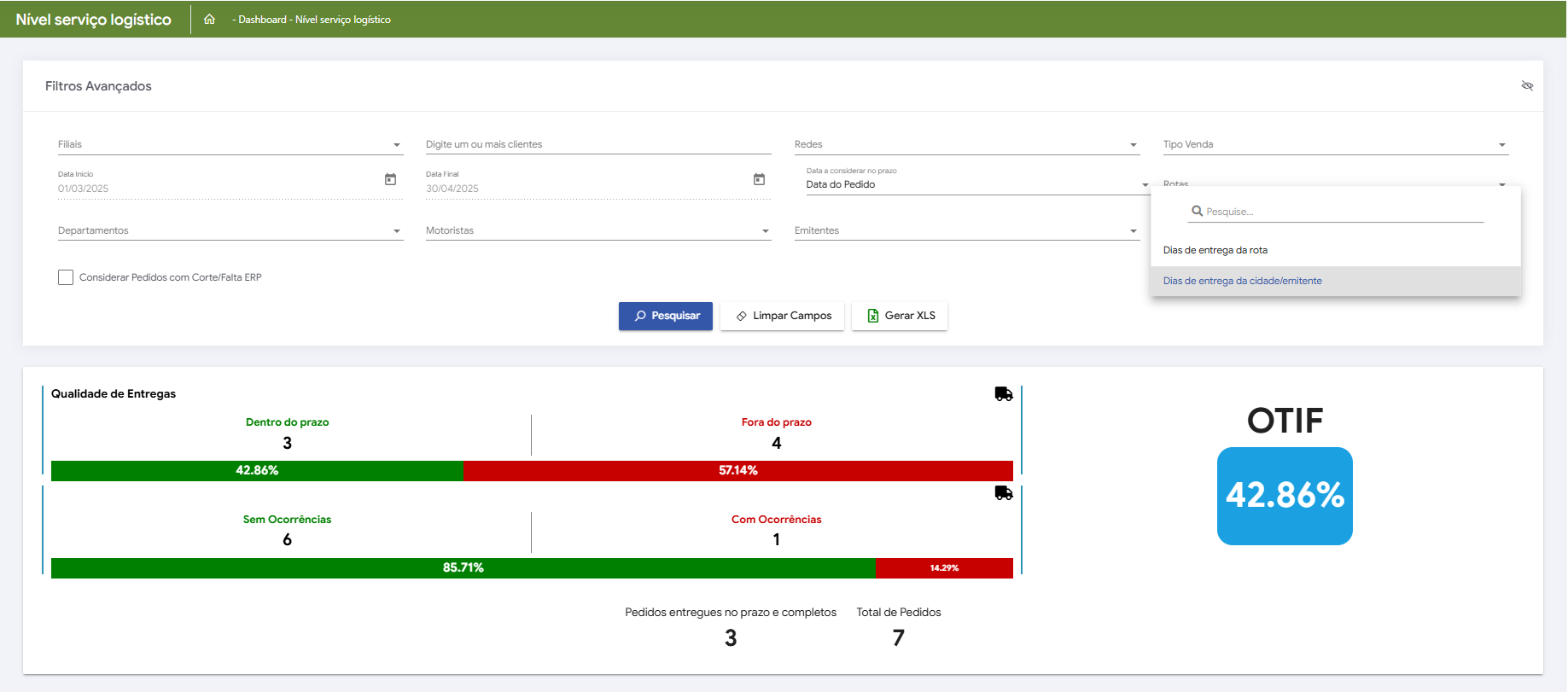Open the Data Final calendar picker

[x=759, y=179]
